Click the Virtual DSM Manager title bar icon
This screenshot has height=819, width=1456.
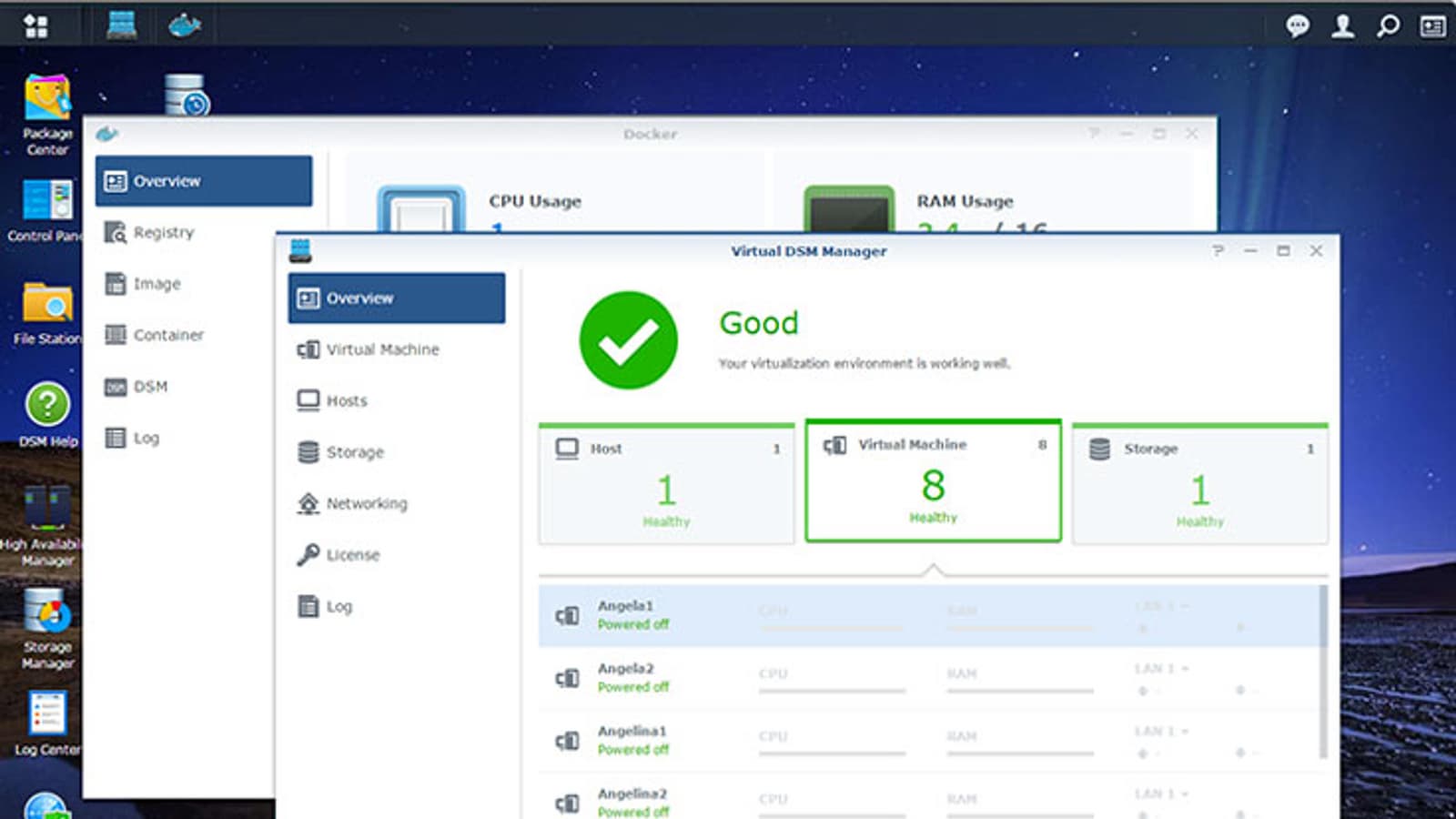click(x=300, y=250)
